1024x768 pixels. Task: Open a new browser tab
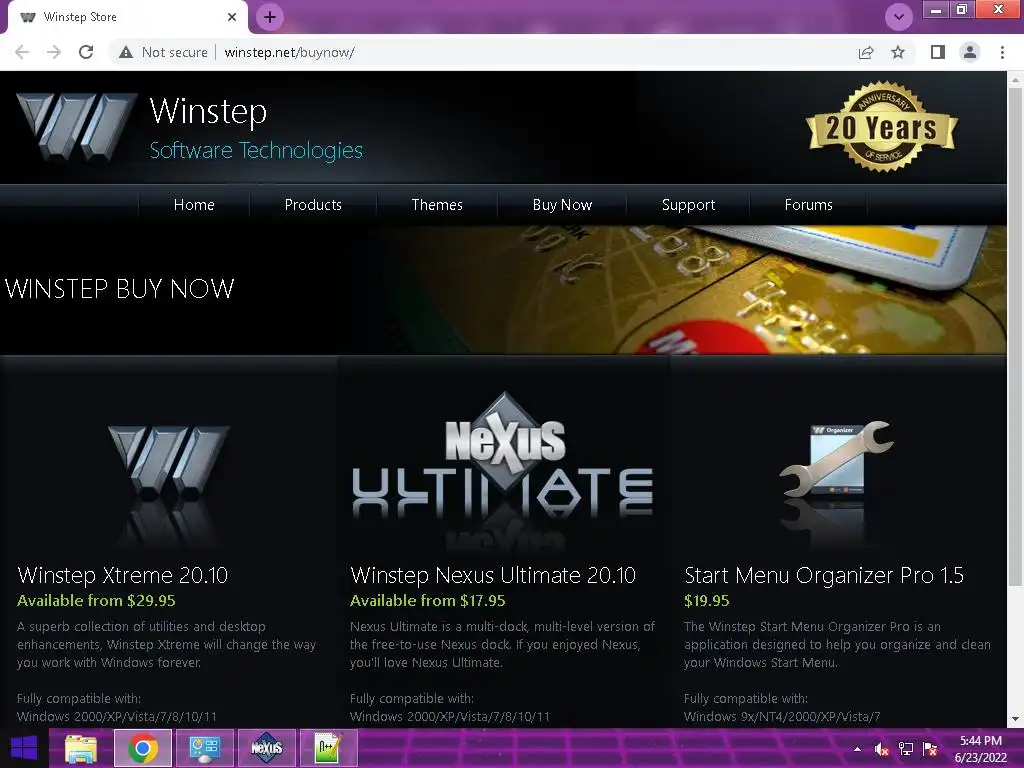click(x=270, y=17)
